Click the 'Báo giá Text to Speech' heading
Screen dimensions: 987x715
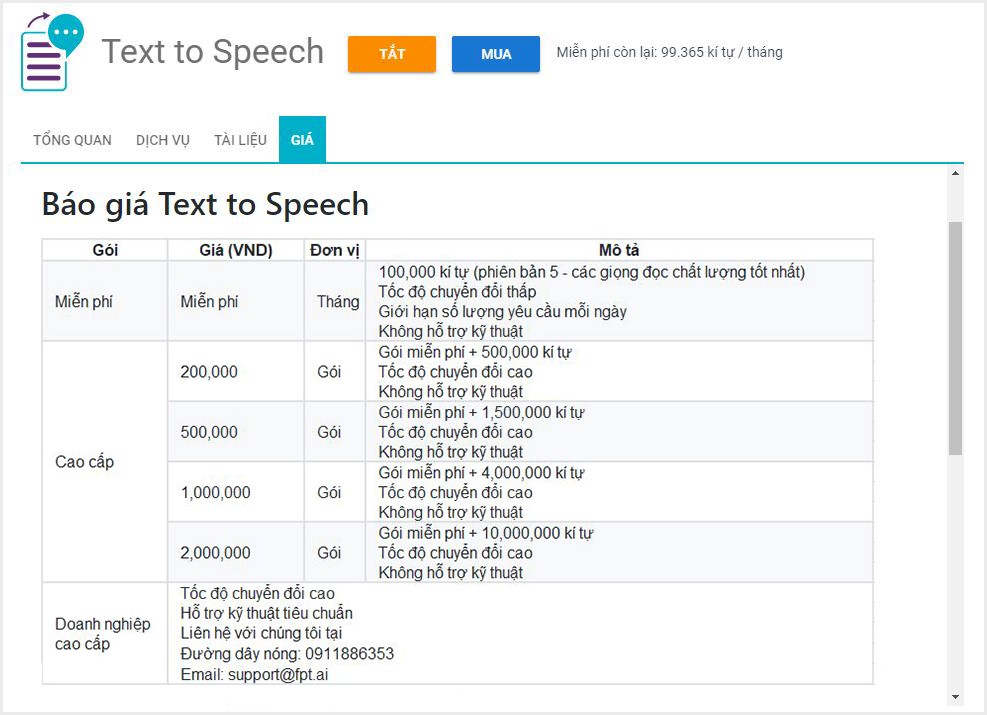[x=205, y=204]
